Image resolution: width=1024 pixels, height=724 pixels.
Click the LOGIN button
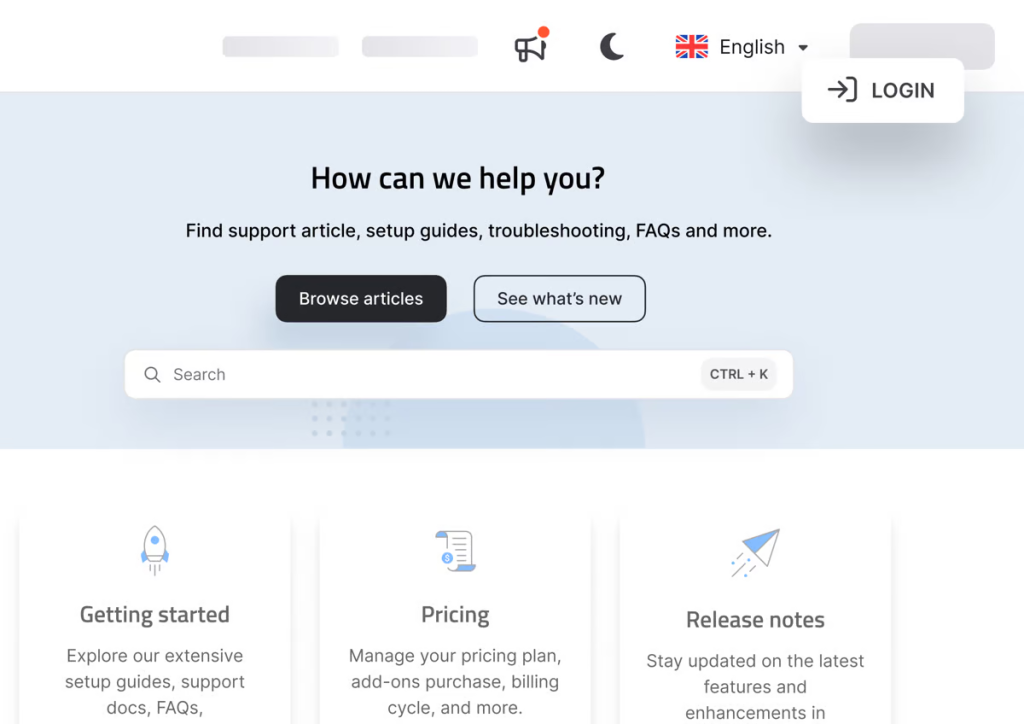(882, 90)
